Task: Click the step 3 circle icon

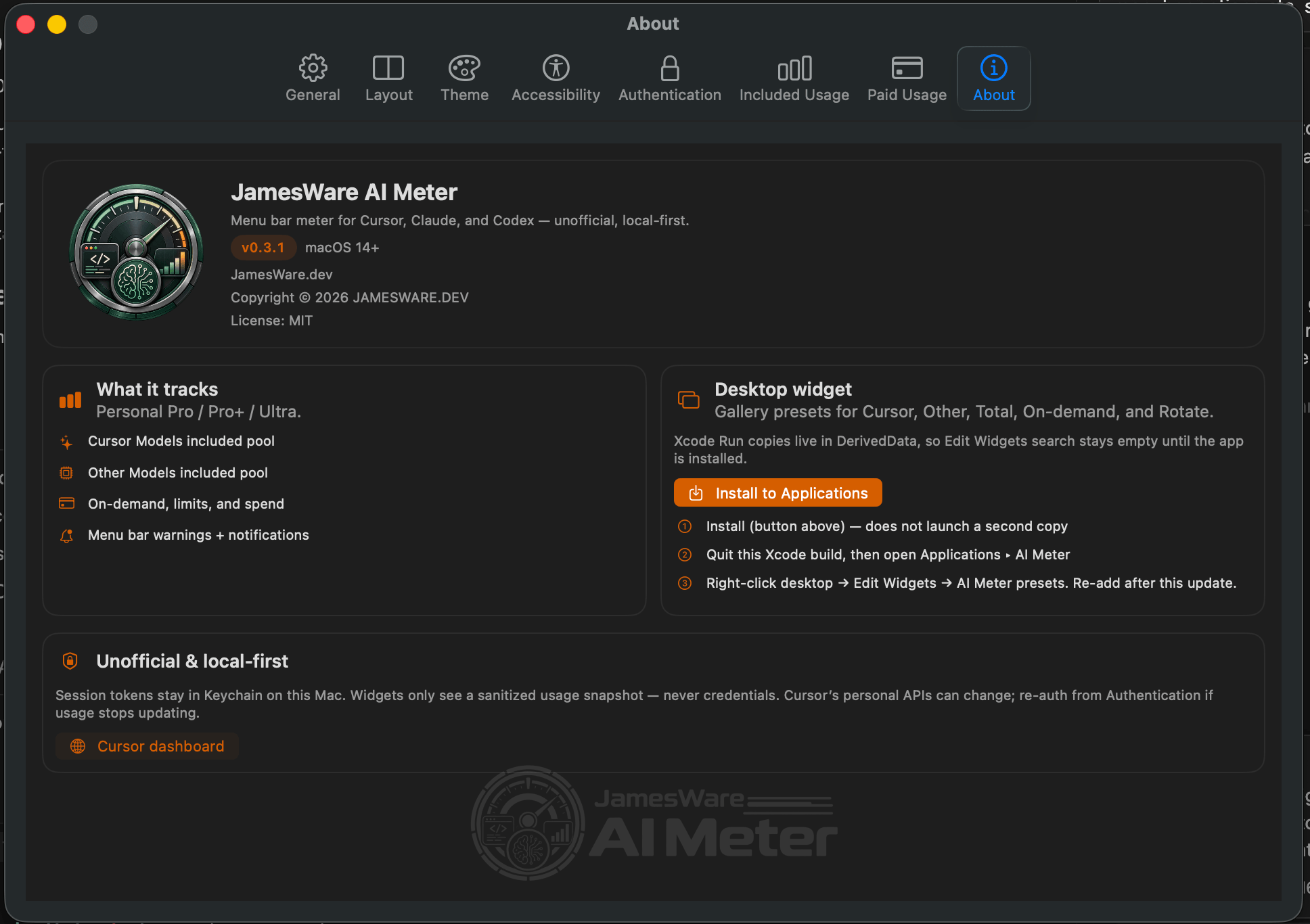Action: click(685, 583)
